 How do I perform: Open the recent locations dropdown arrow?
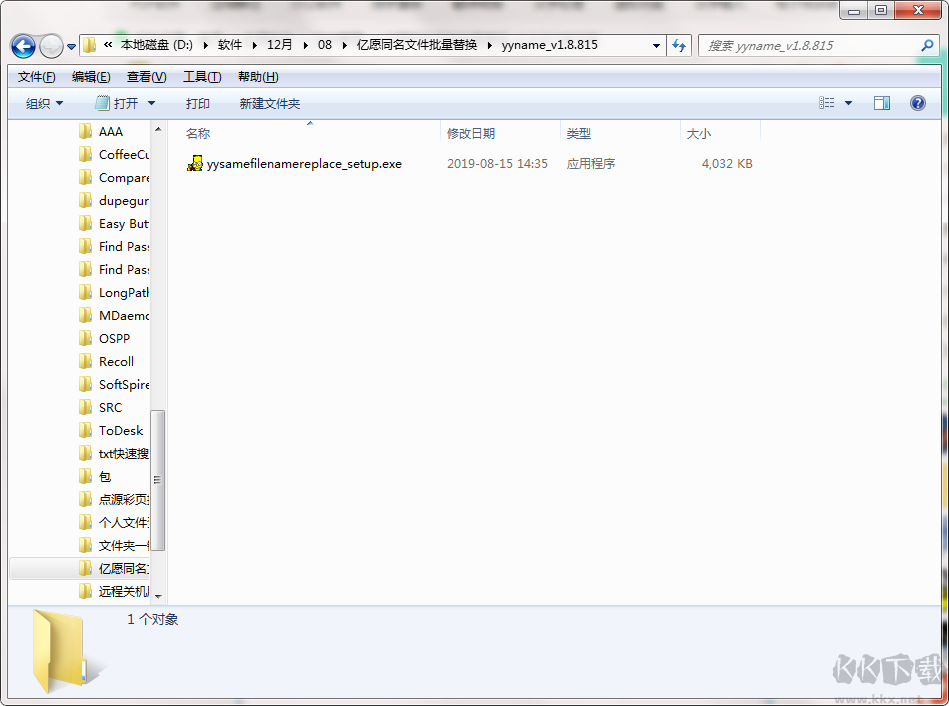(x=71, y=47)
